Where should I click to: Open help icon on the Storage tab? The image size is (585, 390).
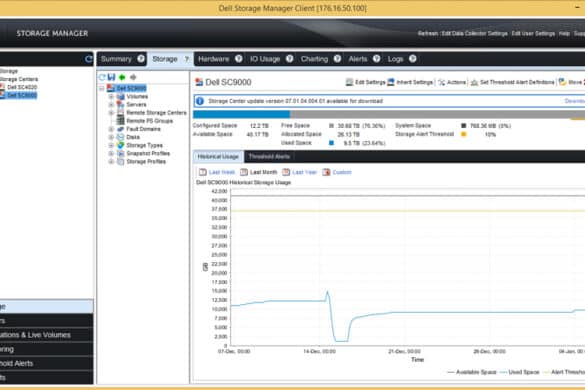point(187,59)
